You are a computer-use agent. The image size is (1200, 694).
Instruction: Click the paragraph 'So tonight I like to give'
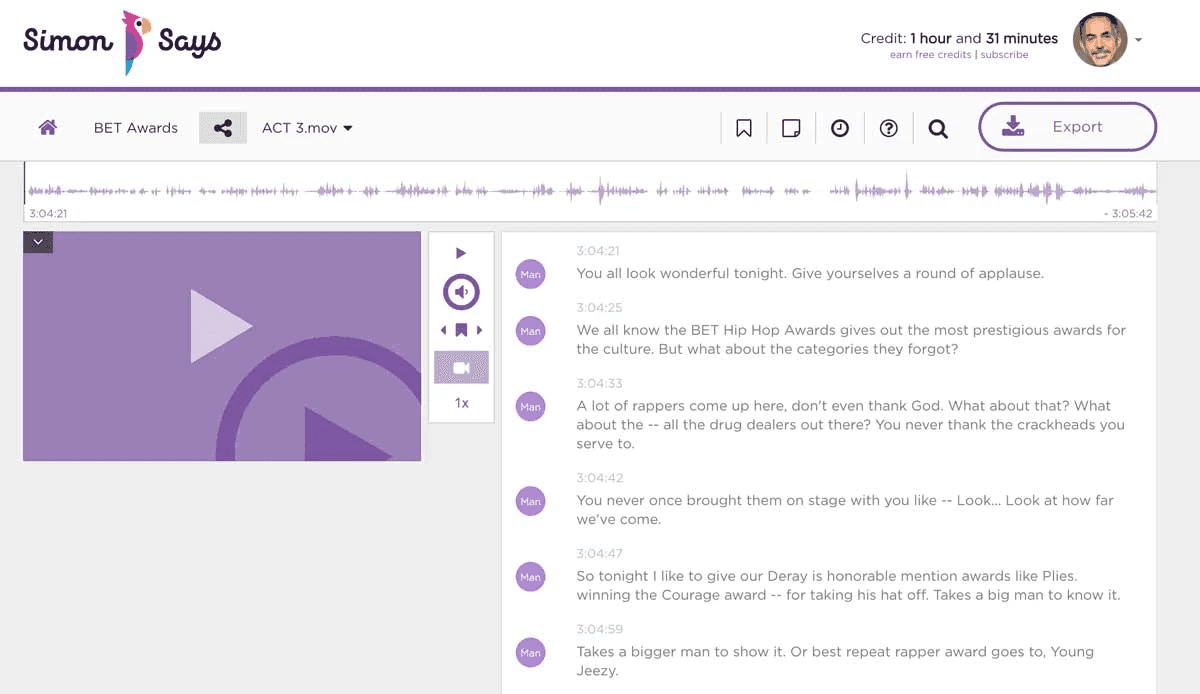[x=848, y=586]
